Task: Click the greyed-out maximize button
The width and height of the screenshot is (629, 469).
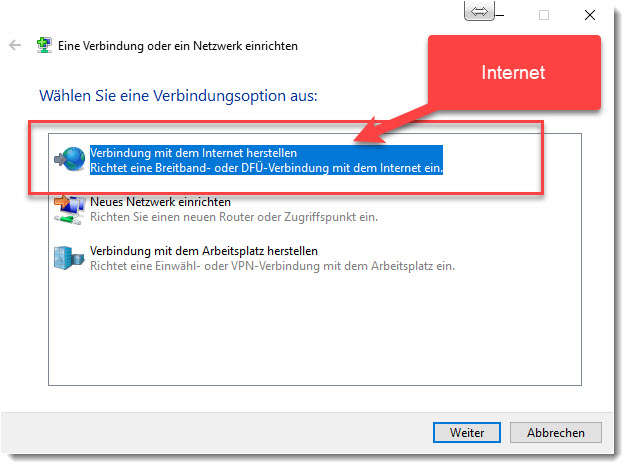Action: tap(545, 15)
